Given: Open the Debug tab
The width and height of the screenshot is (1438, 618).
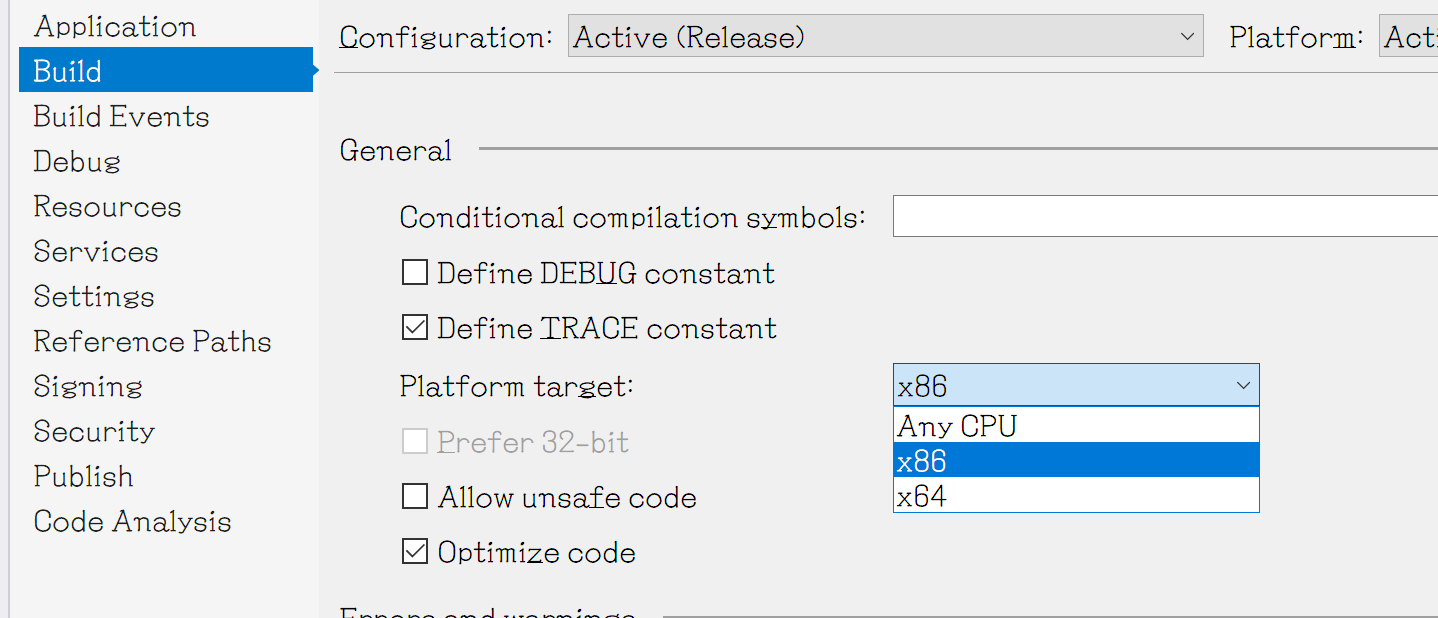Looking at the screenshot, I should tap(77, 162).
